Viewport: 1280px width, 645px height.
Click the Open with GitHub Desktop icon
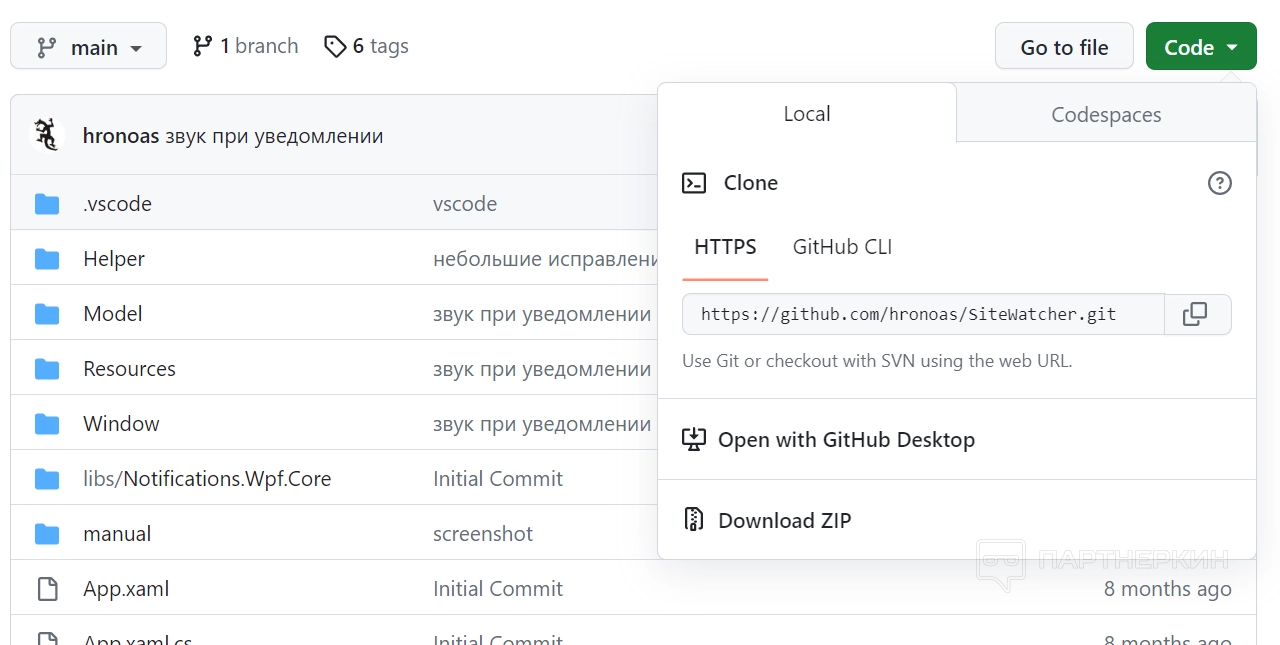(x=694, y=439)
